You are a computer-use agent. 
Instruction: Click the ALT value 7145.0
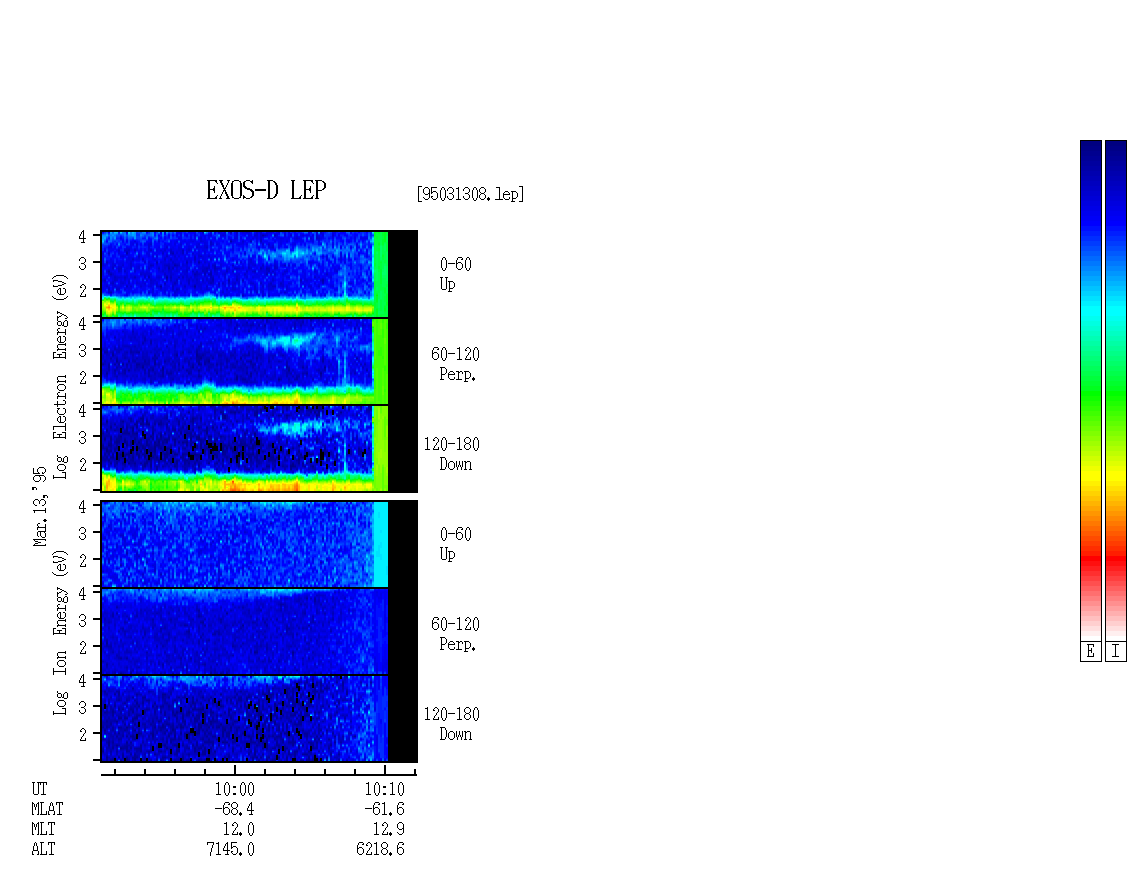pos(231,849)
